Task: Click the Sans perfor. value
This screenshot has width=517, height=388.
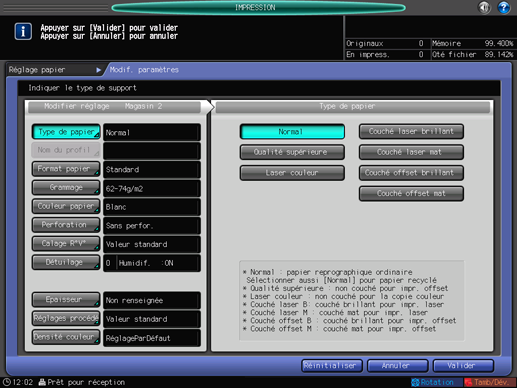Action: (152, 226)
